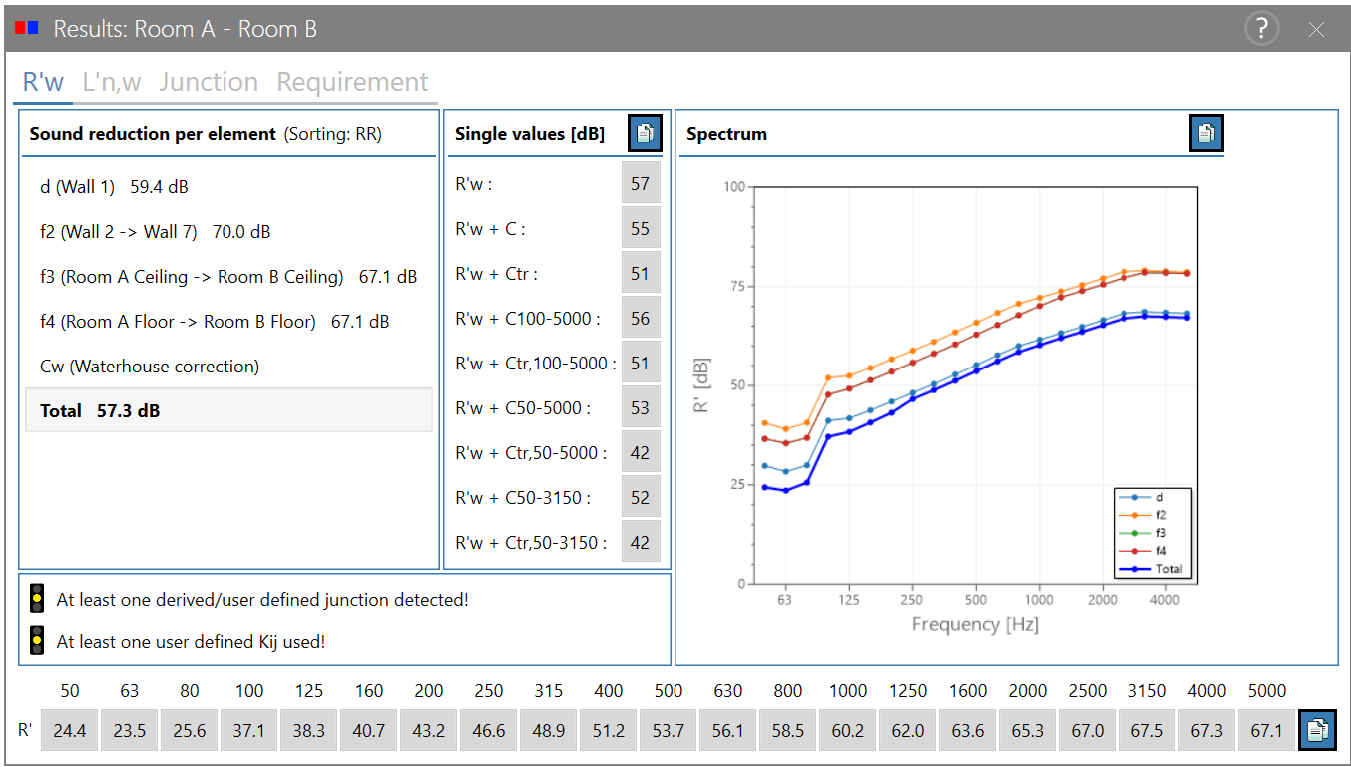Select the R'w tab
The image size is (1351, 767).
[x=43, y=82]
